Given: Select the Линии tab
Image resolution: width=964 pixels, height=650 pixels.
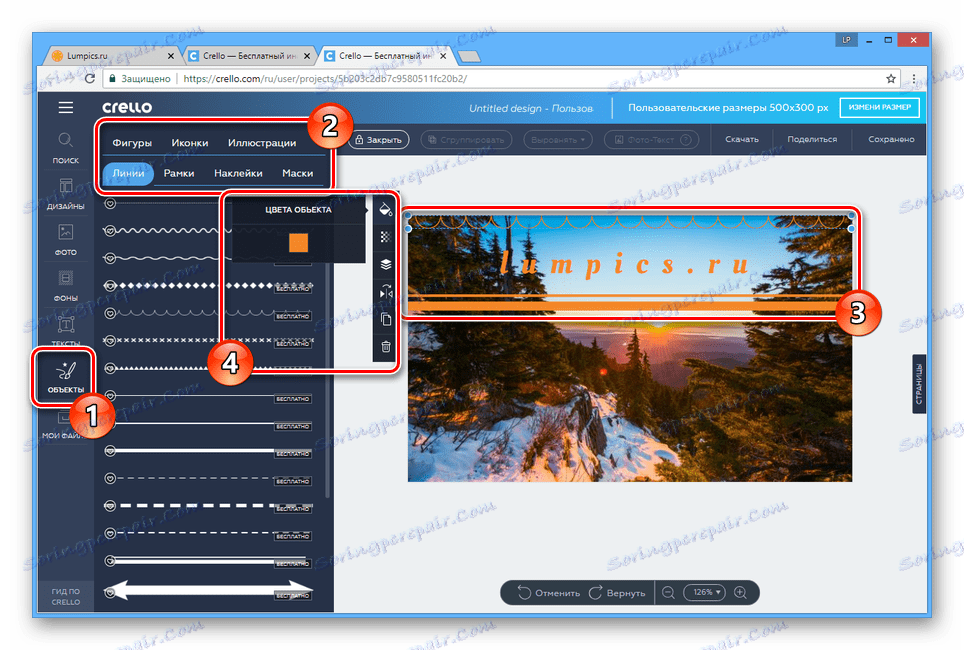Looking at the screenshot, I should pyautogui.click(x=128, y=173).
